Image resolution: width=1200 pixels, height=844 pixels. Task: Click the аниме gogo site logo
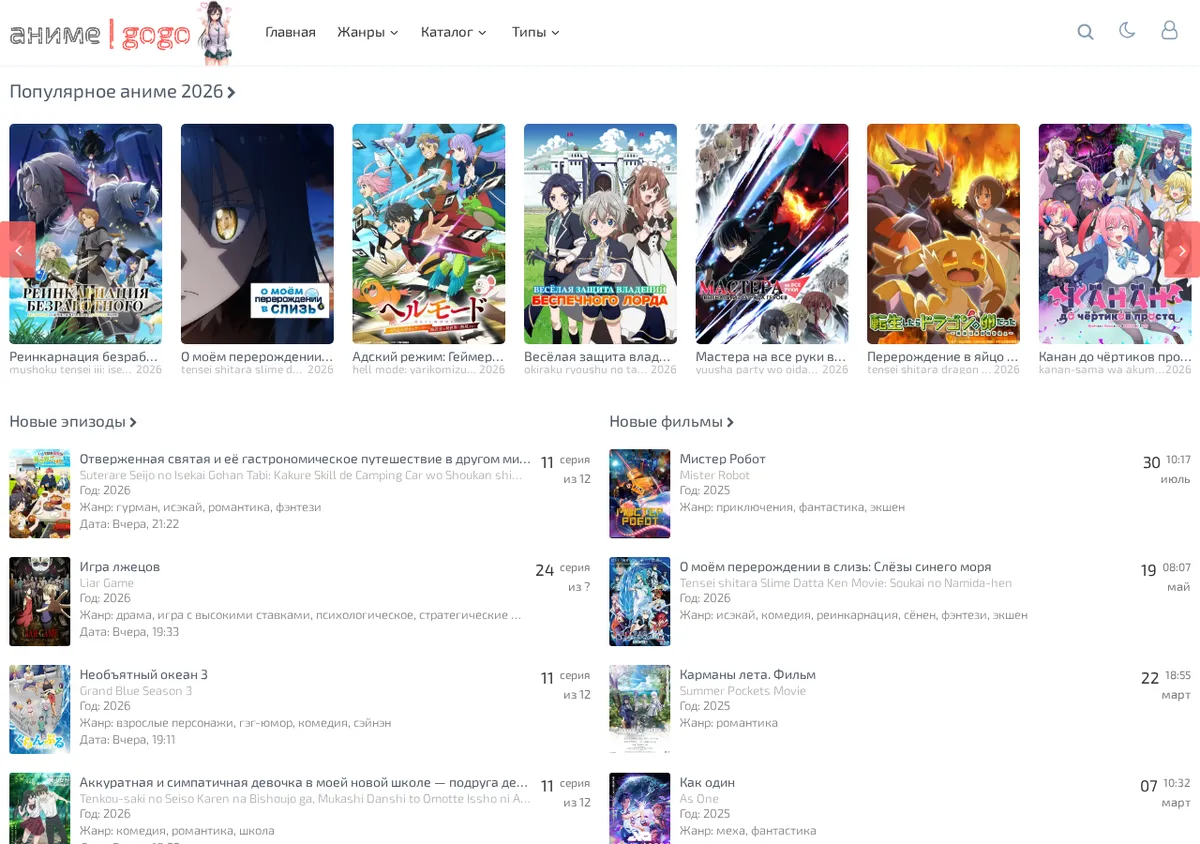[122, 33]
